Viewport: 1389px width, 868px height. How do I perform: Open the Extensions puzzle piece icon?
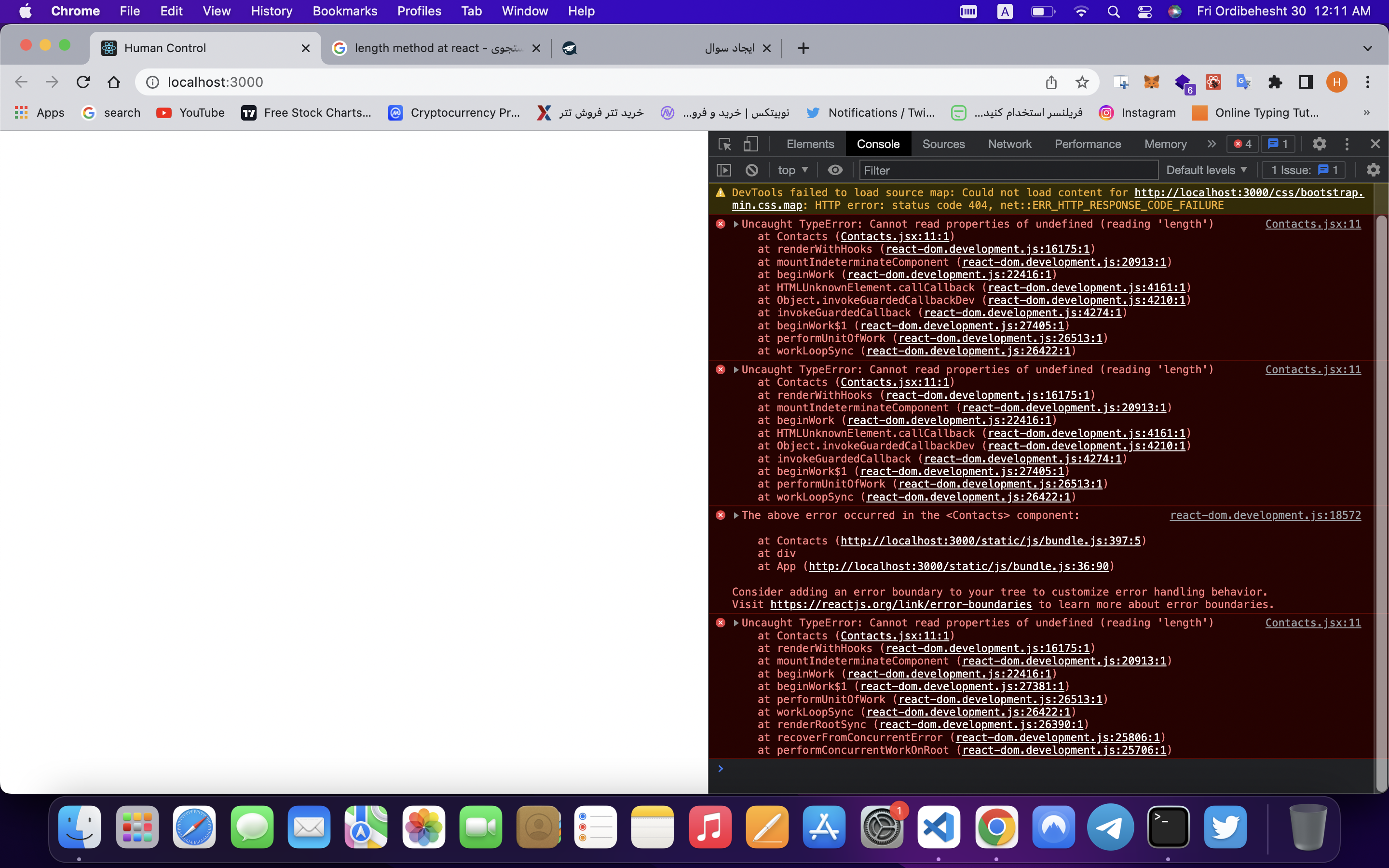(1275, 82)
